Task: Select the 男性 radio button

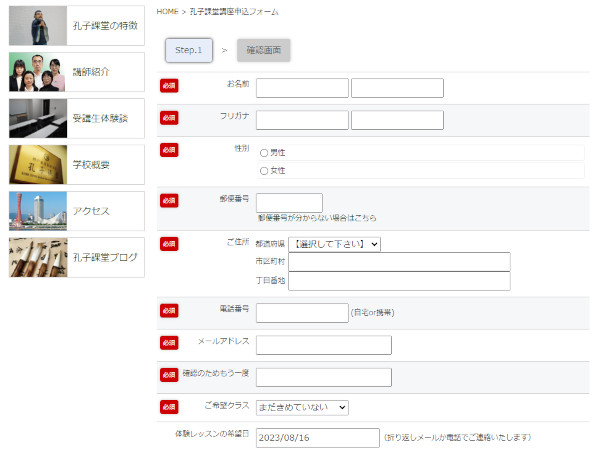Action: [264, 153]
